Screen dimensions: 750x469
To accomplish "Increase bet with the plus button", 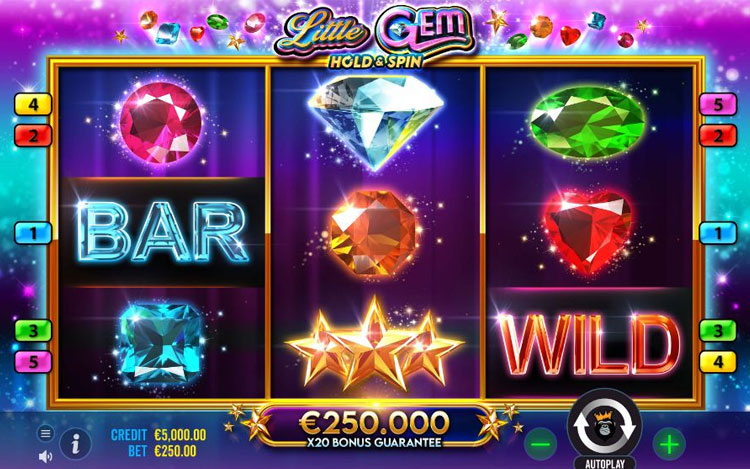I will click(669, 445).
